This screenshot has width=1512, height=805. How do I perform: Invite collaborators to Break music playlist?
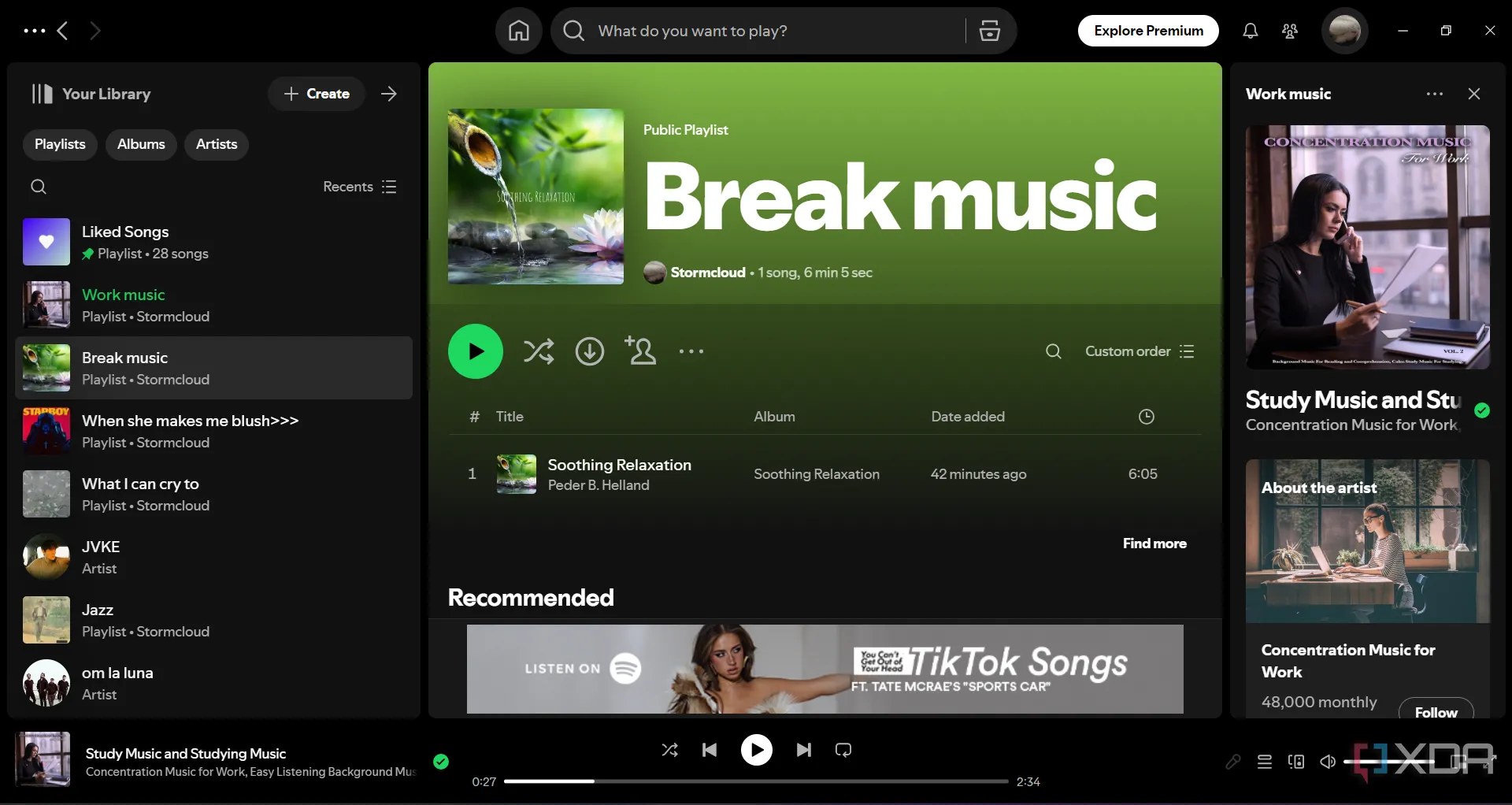(640, 351)
